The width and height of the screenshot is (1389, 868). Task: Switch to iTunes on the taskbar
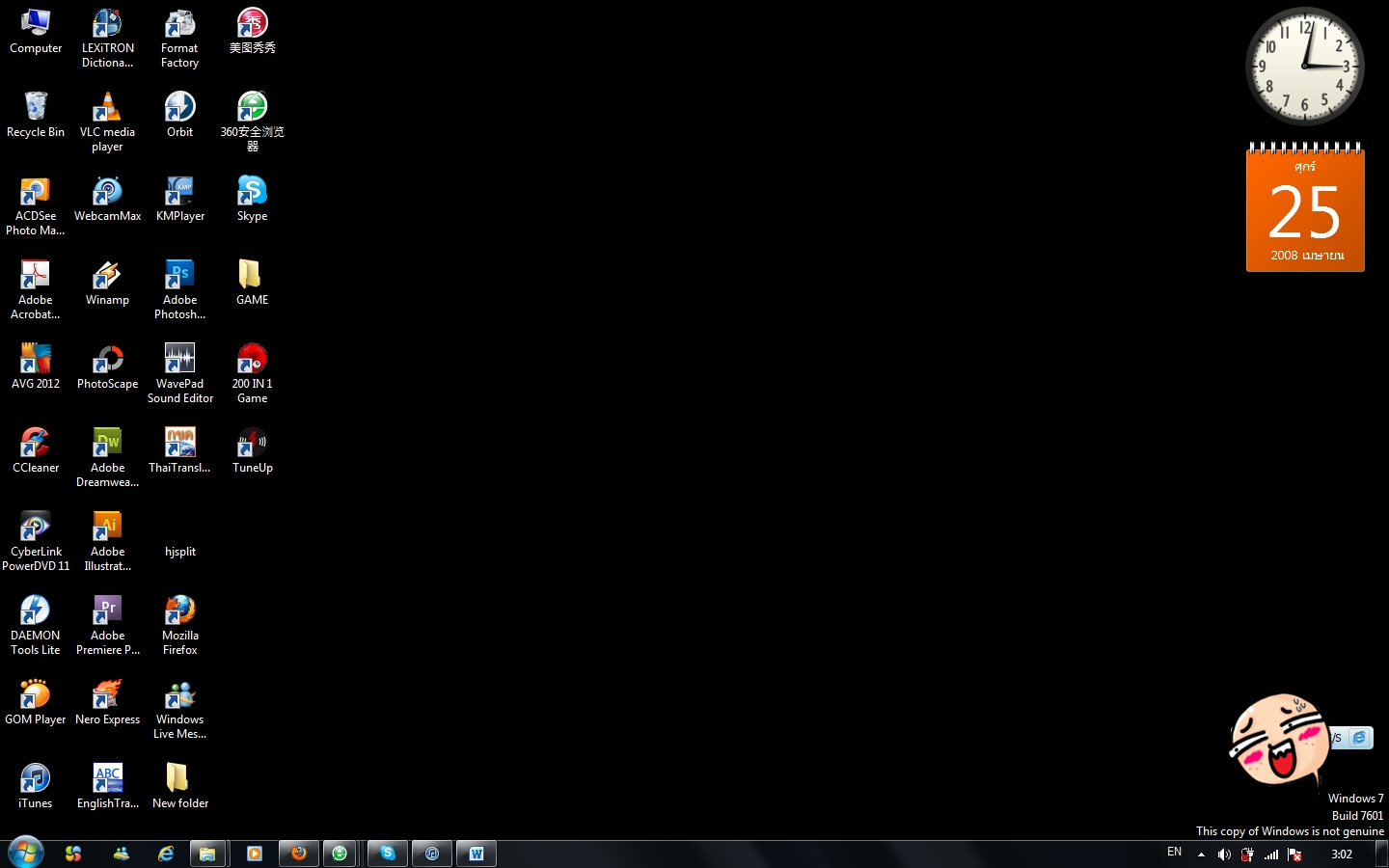pyautogui.click(x=432, y=854)
